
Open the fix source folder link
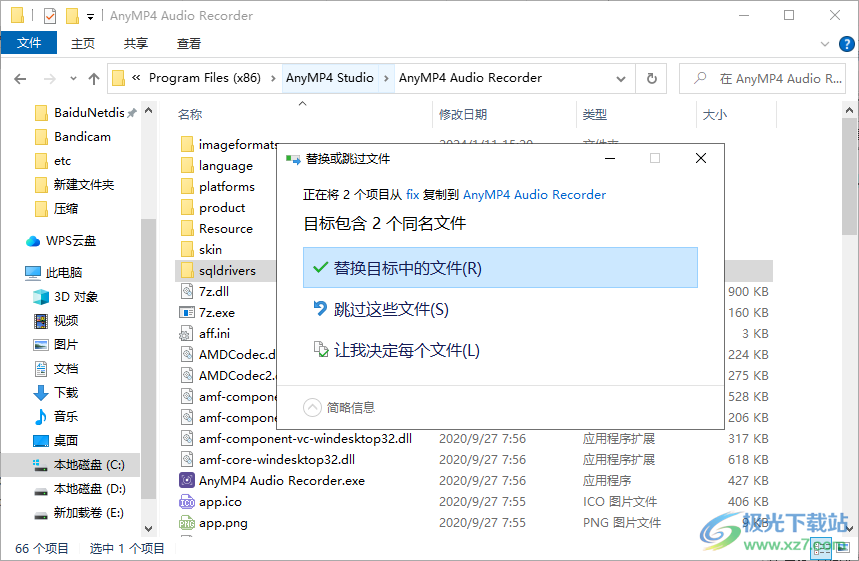click(413, 194)
